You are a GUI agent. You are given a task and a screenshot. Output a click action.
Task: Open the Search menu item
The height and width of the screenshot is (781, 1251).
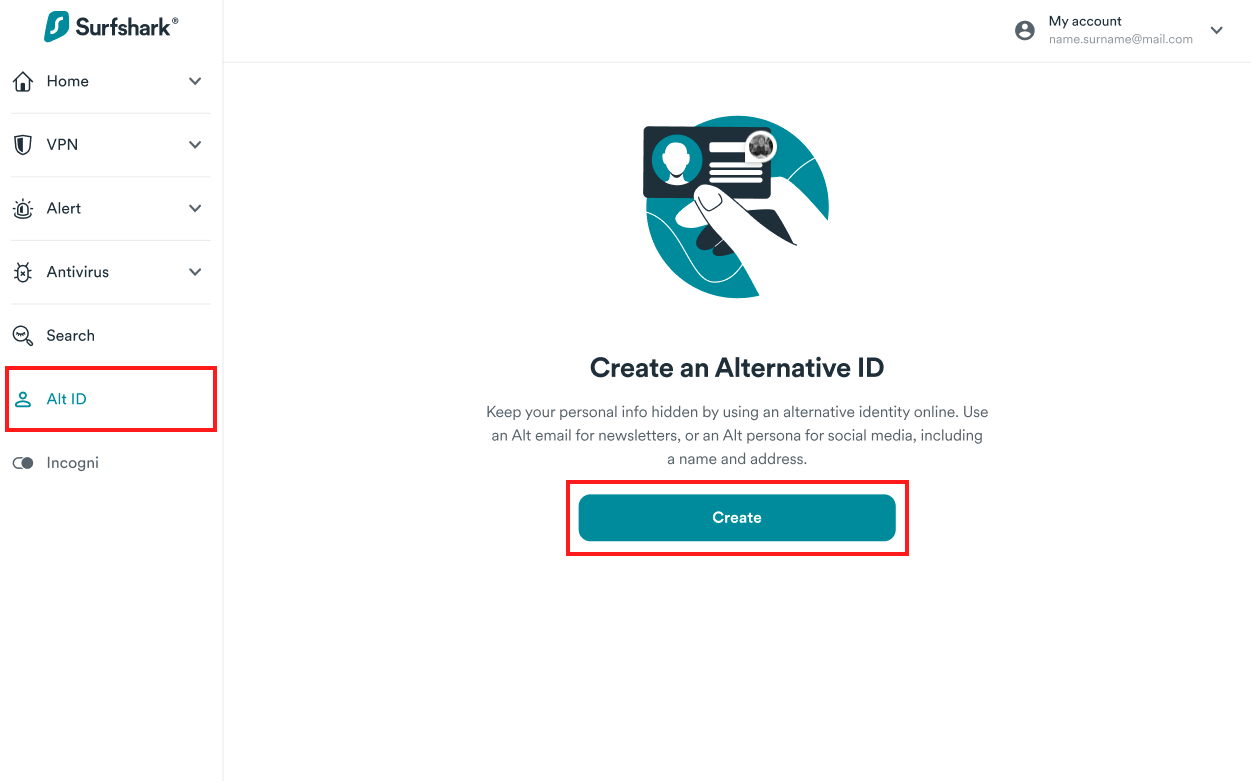111,336
